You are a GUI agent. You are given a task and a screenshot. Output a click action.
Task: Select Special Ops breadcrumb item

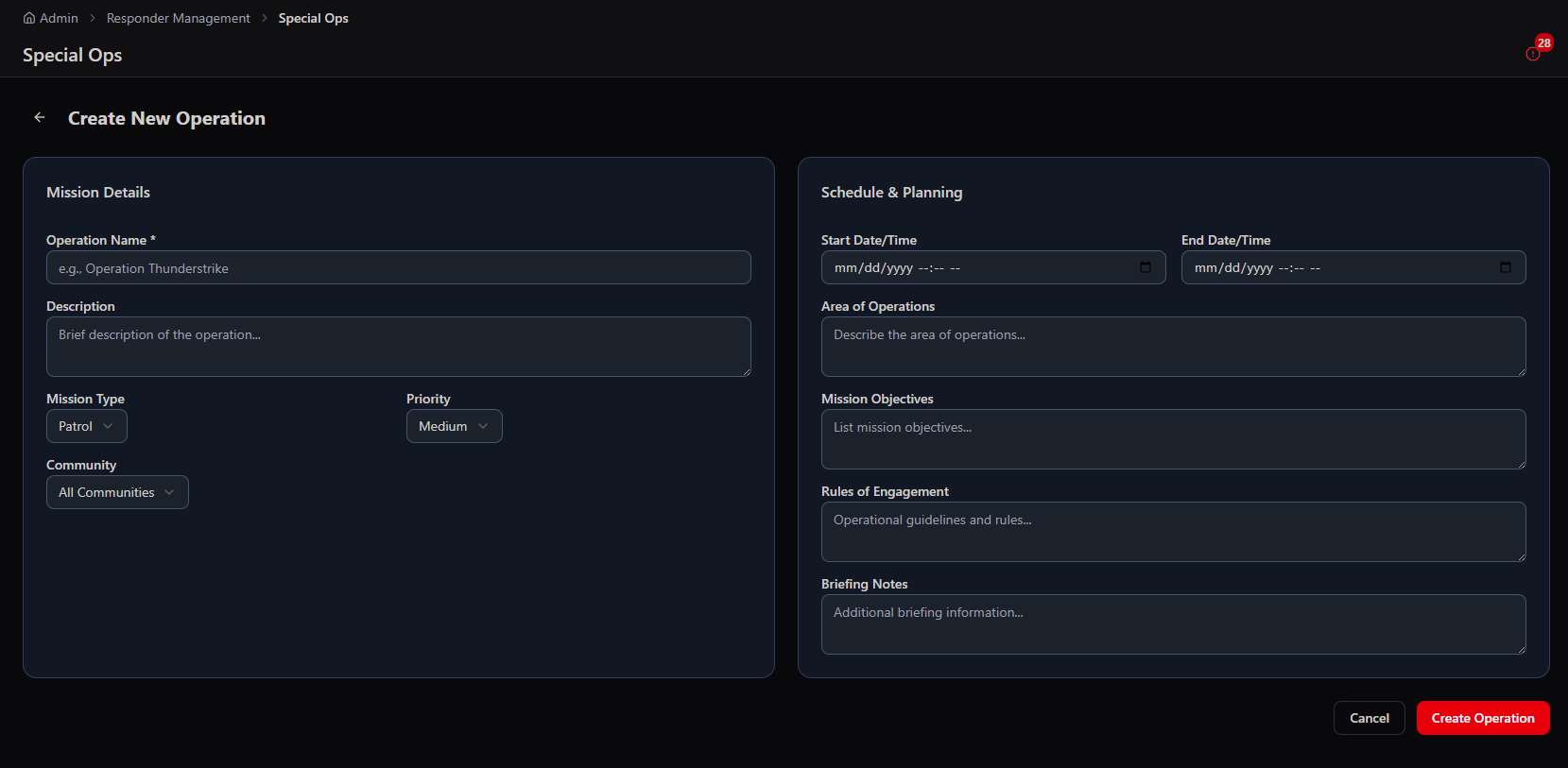[x=314, y=18]
